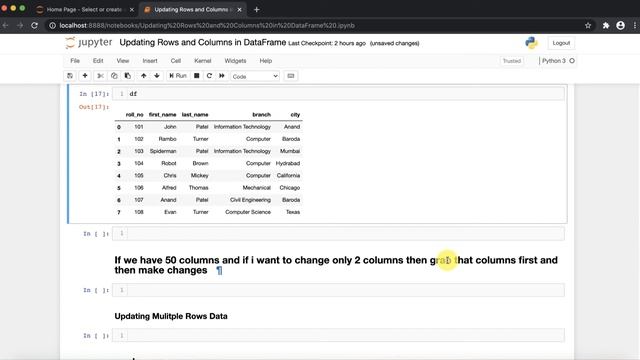Click the cell containing Mechanical
The height and width of the screenshot is (360, 640).
click(256, 188)
